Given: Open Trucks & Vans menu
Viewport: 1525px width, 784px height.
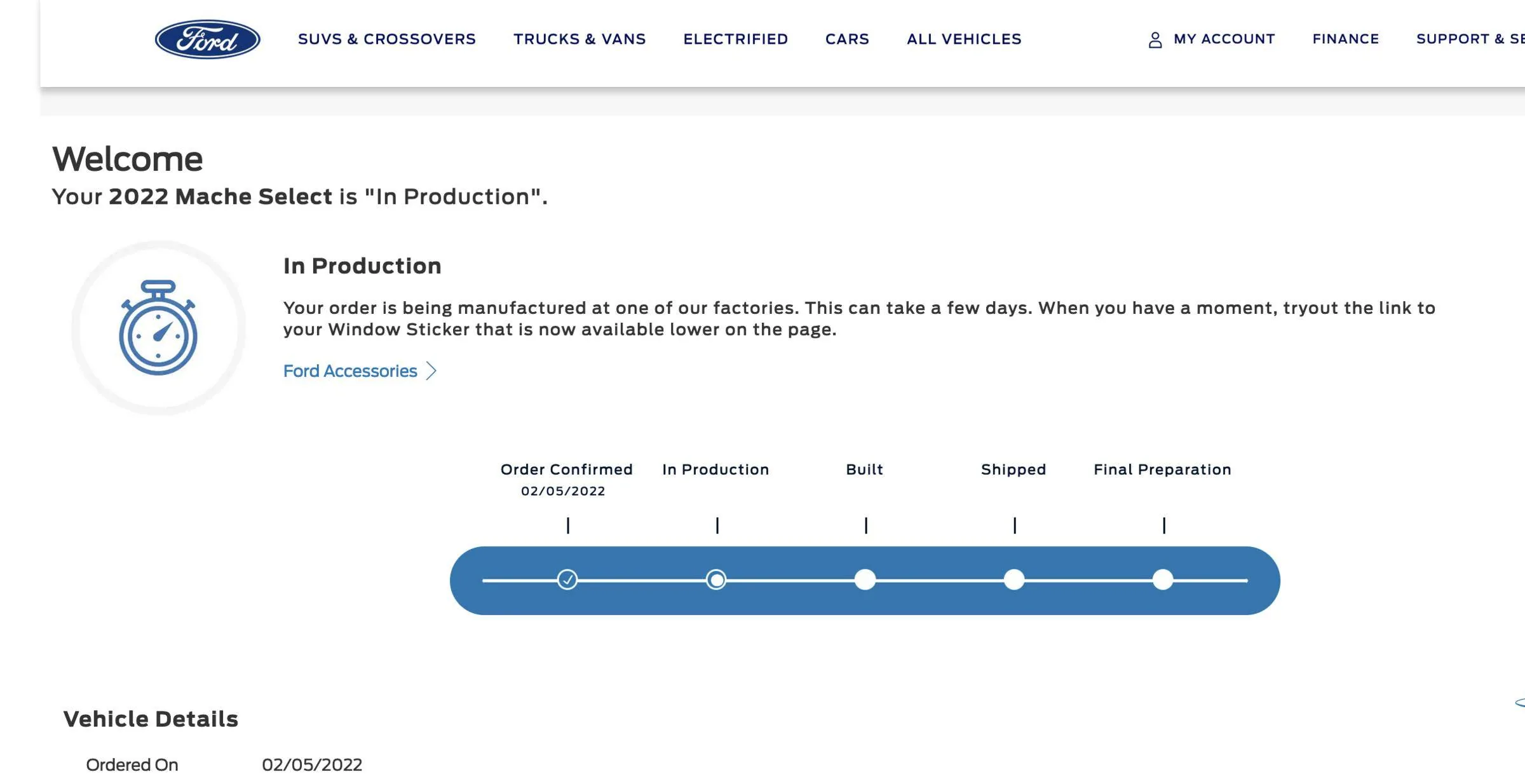Looking at the screenshot, I should tap(579, 39).
